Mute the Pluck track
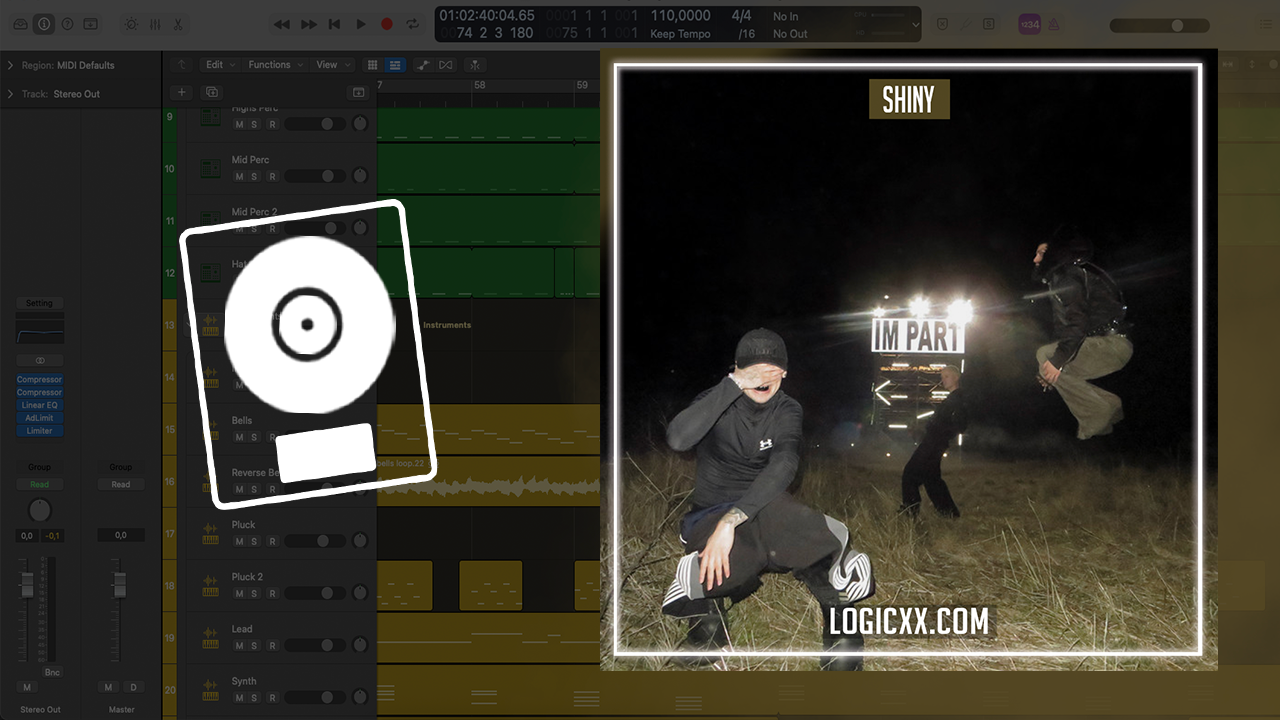 [x=238, y=541]
